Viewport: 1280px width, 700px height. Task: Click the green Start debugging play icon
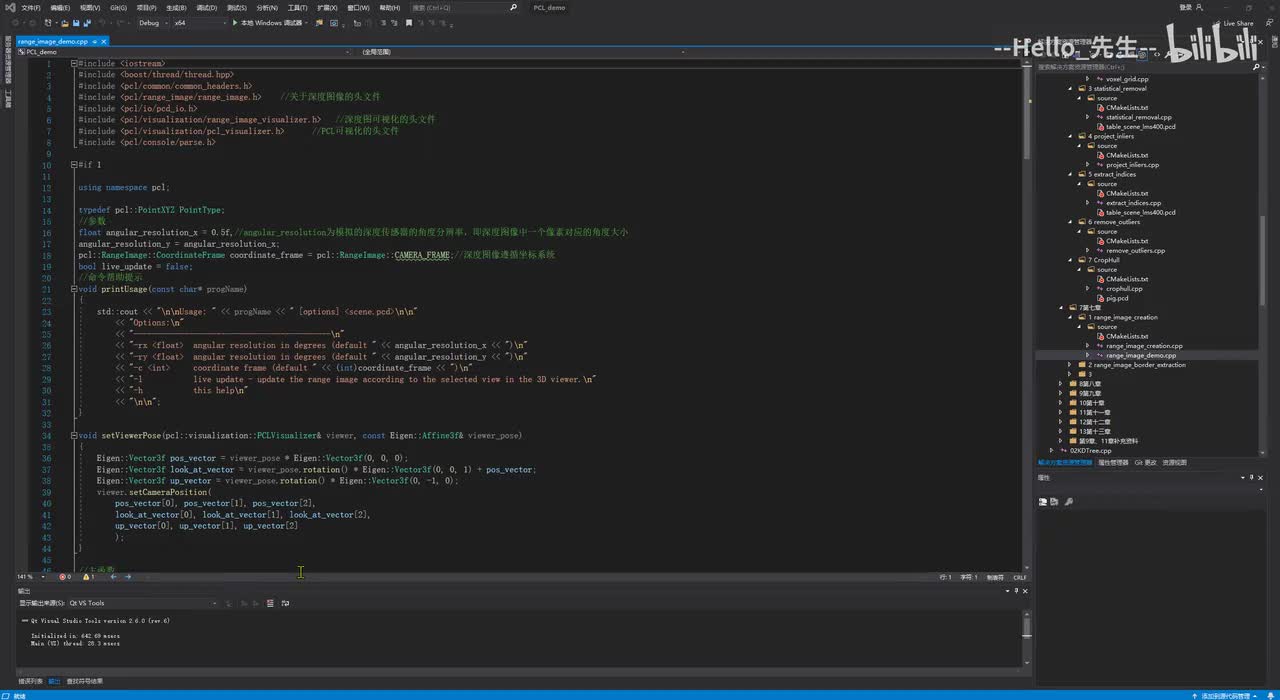click(x=235, y=22)
